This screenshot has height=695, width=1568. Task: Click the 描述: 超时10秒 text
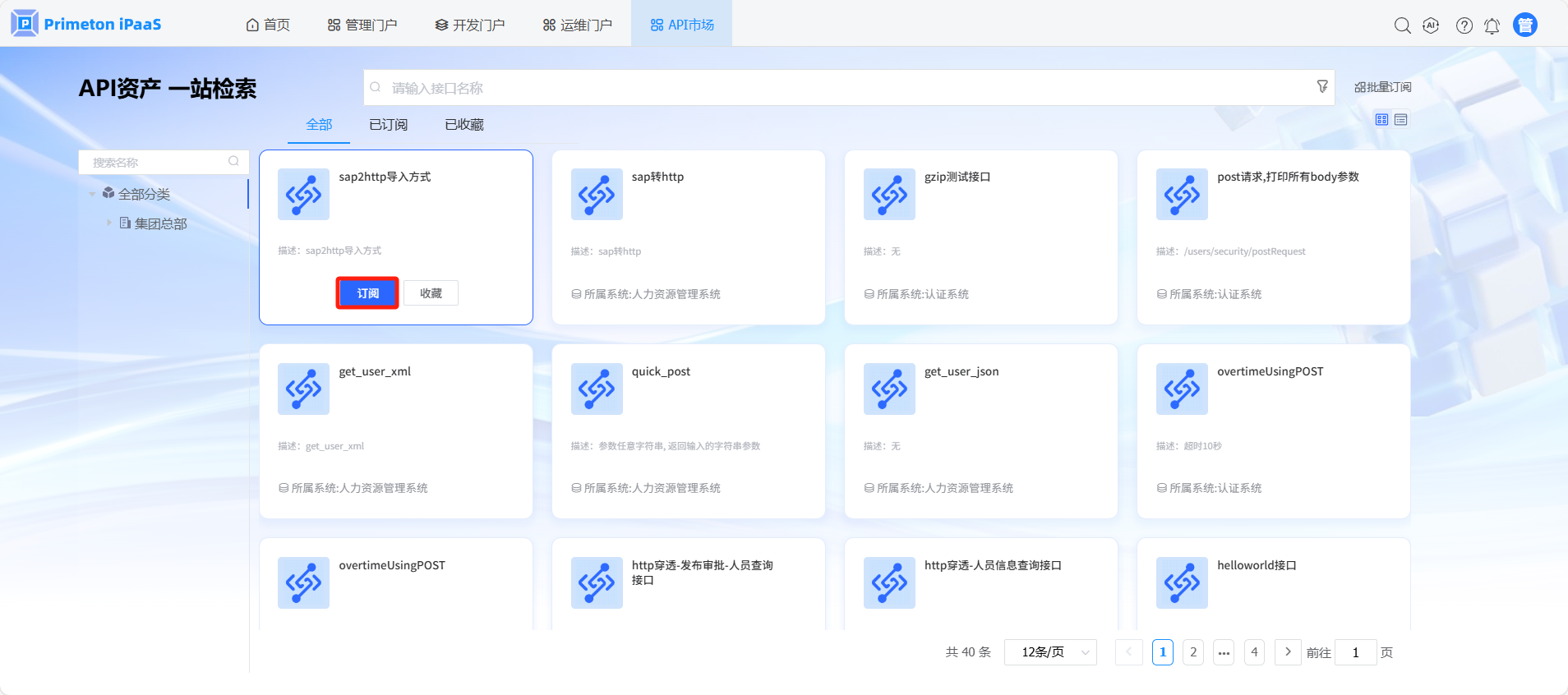click(x=1188, y=446)
